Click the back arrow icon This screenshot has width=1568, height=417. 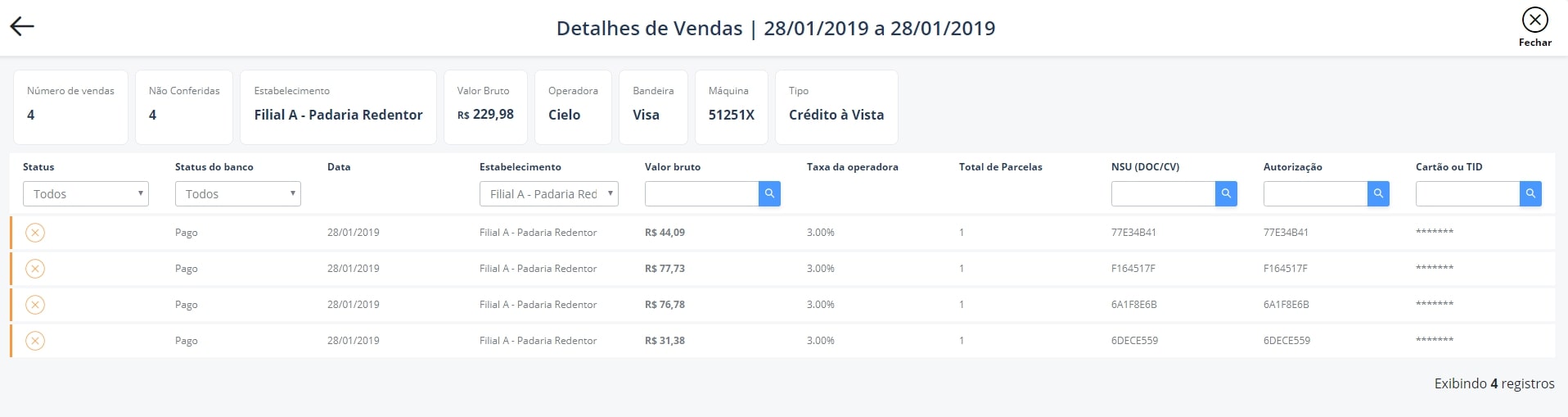tap(22, 26)
